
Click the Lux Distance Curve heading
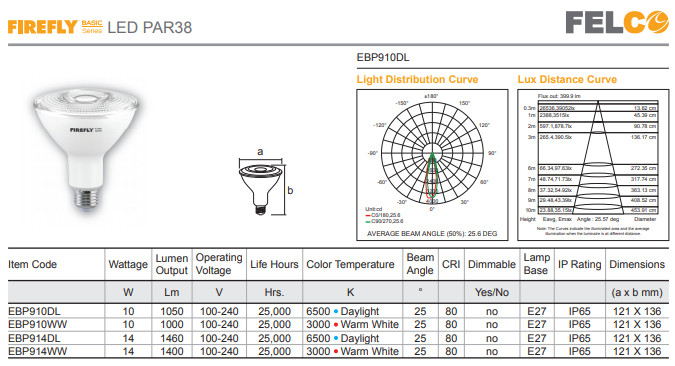[567, 80]
